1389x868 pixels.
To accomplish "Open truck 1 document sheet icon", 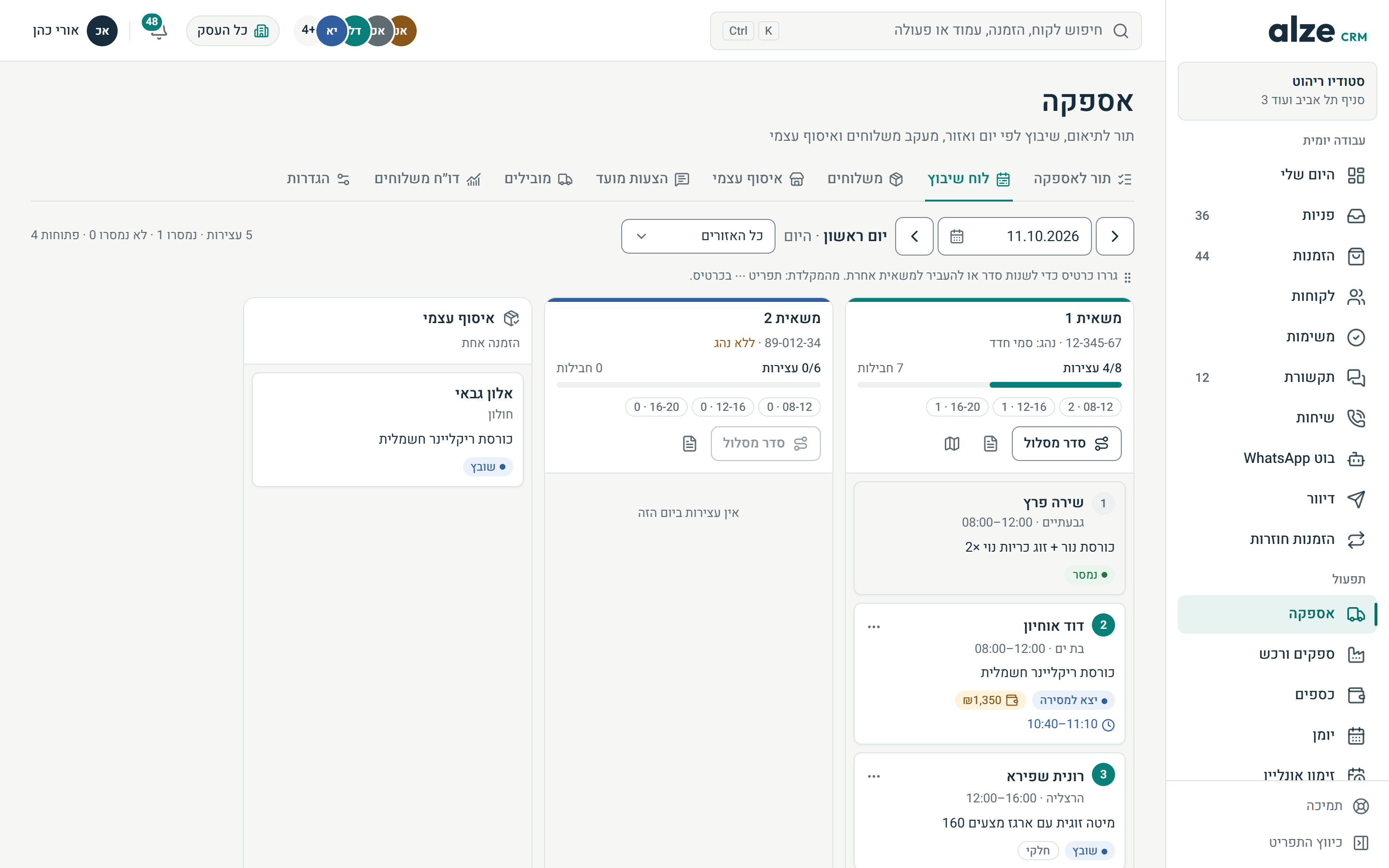I will tap(990, 443).
